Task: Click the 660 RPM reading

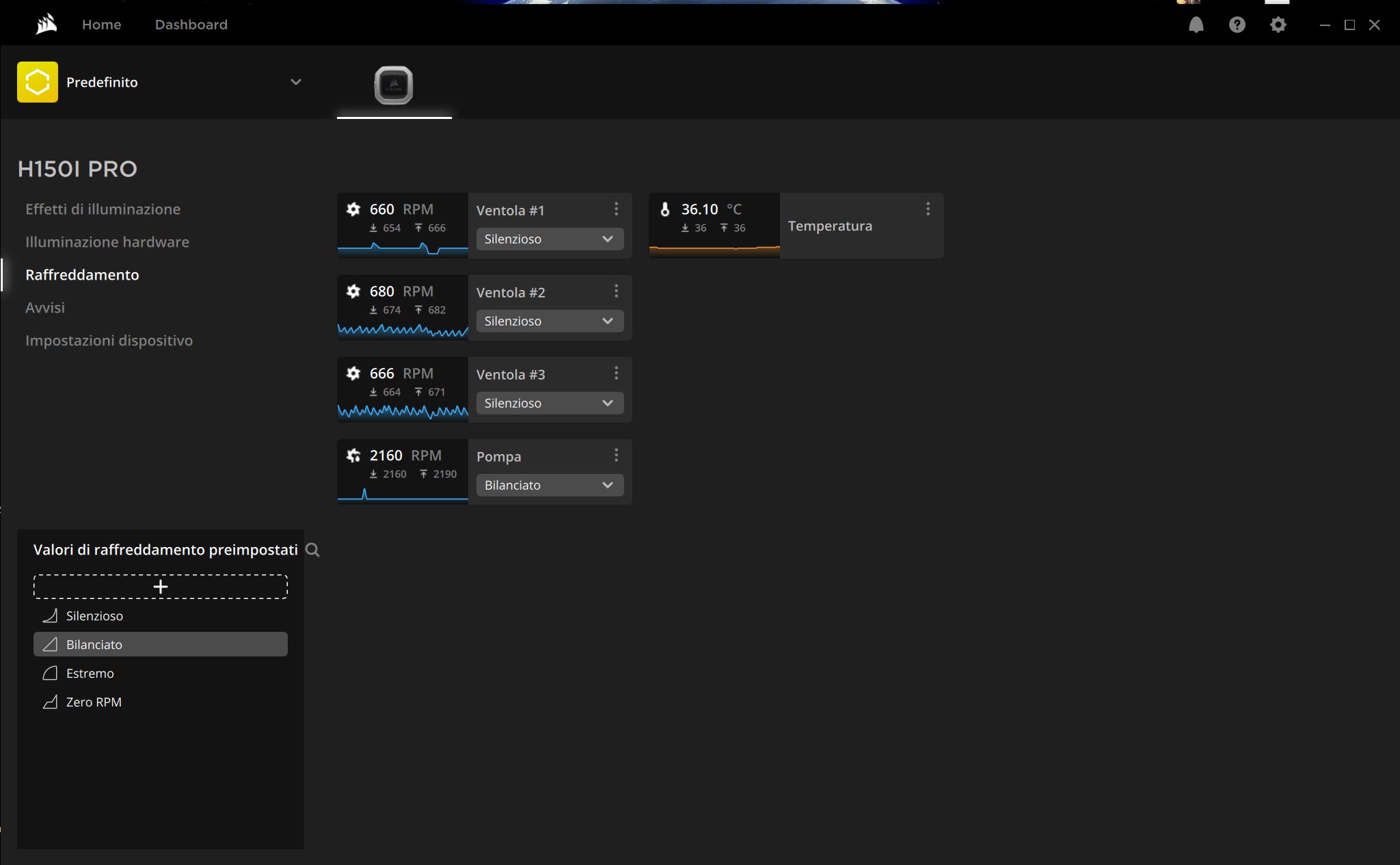Action: (x=401, y=209)
